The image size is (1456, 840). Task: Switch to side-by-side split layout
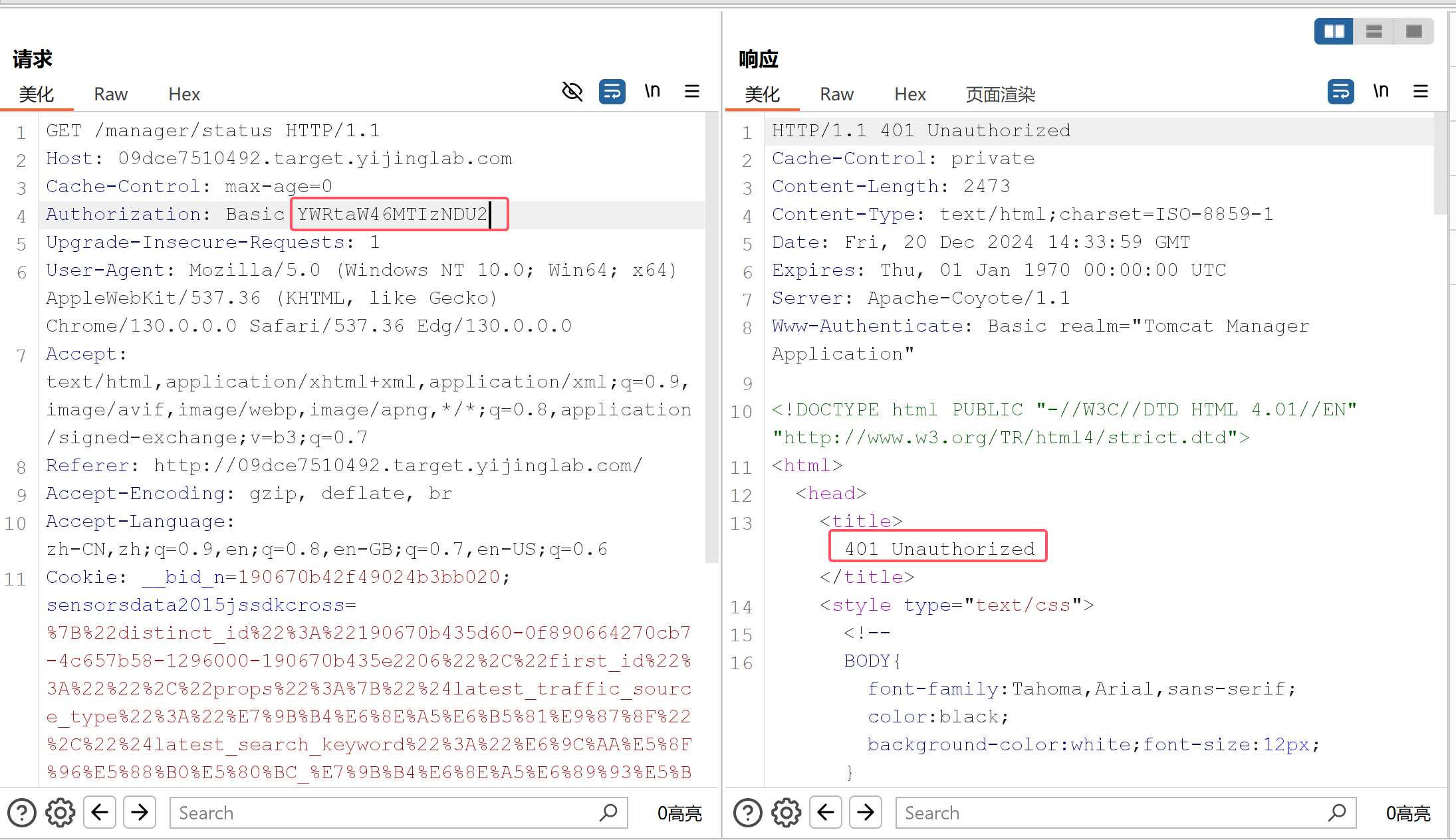coord(1334,31)
